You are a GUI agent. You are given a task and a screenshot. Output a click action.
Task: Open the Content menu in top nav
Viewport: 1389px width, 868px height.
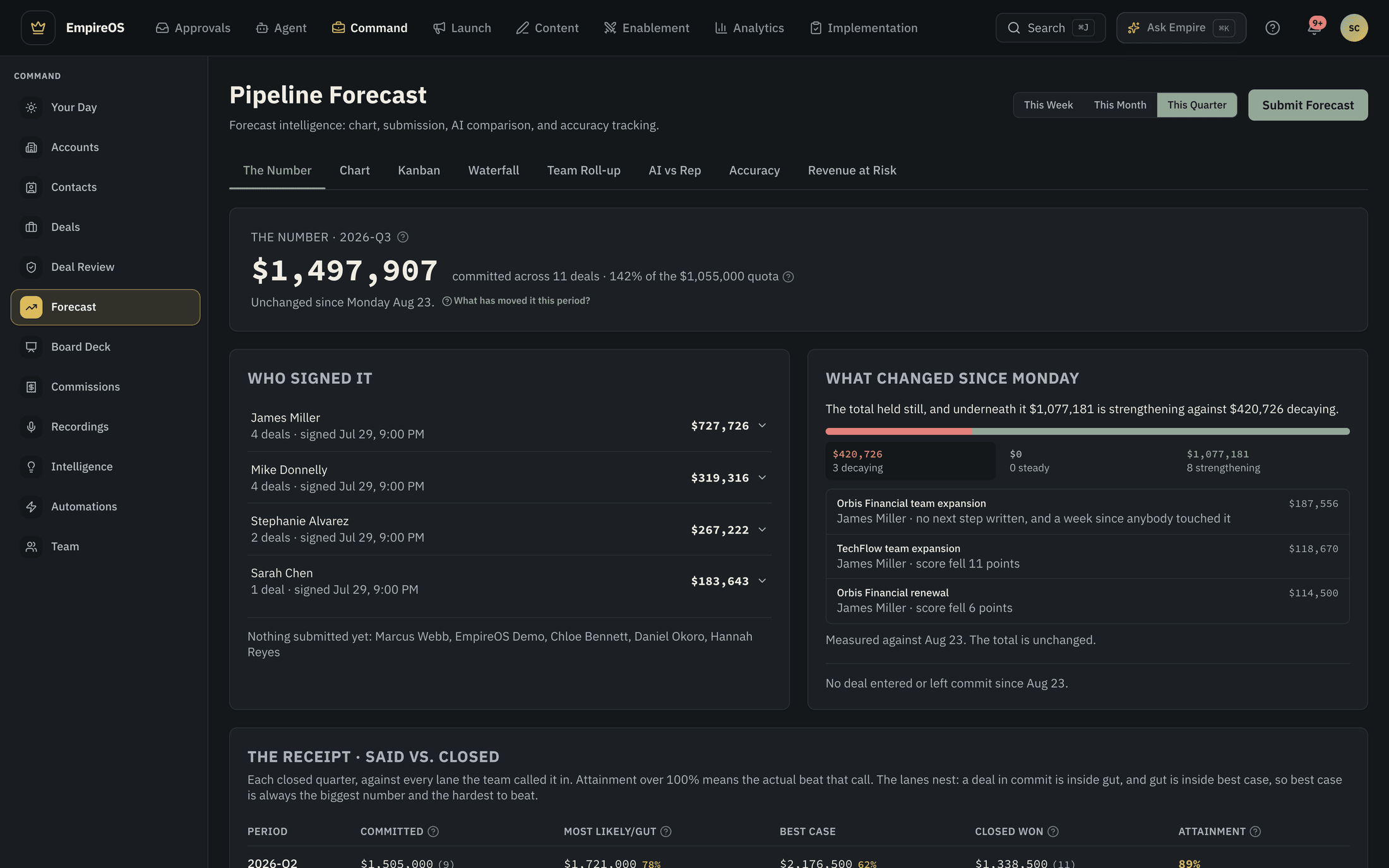[x=547, y=28]
